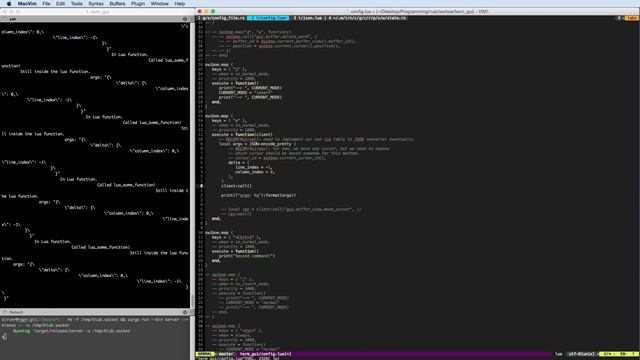Click the print("args: %s"):format(args) line
The width and height of the screenshot is (640, 360).
click(258, 195)
